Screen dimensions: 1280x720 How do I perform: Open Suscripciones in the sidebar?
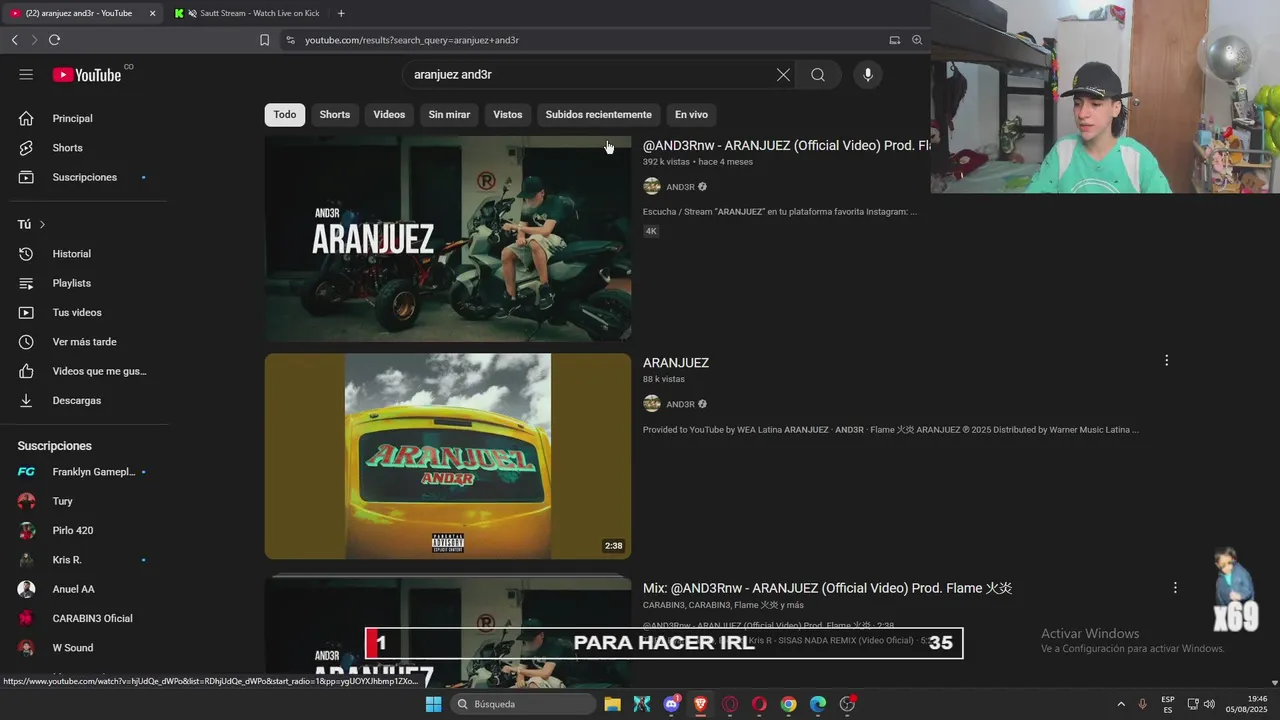[x=84, y=177]
